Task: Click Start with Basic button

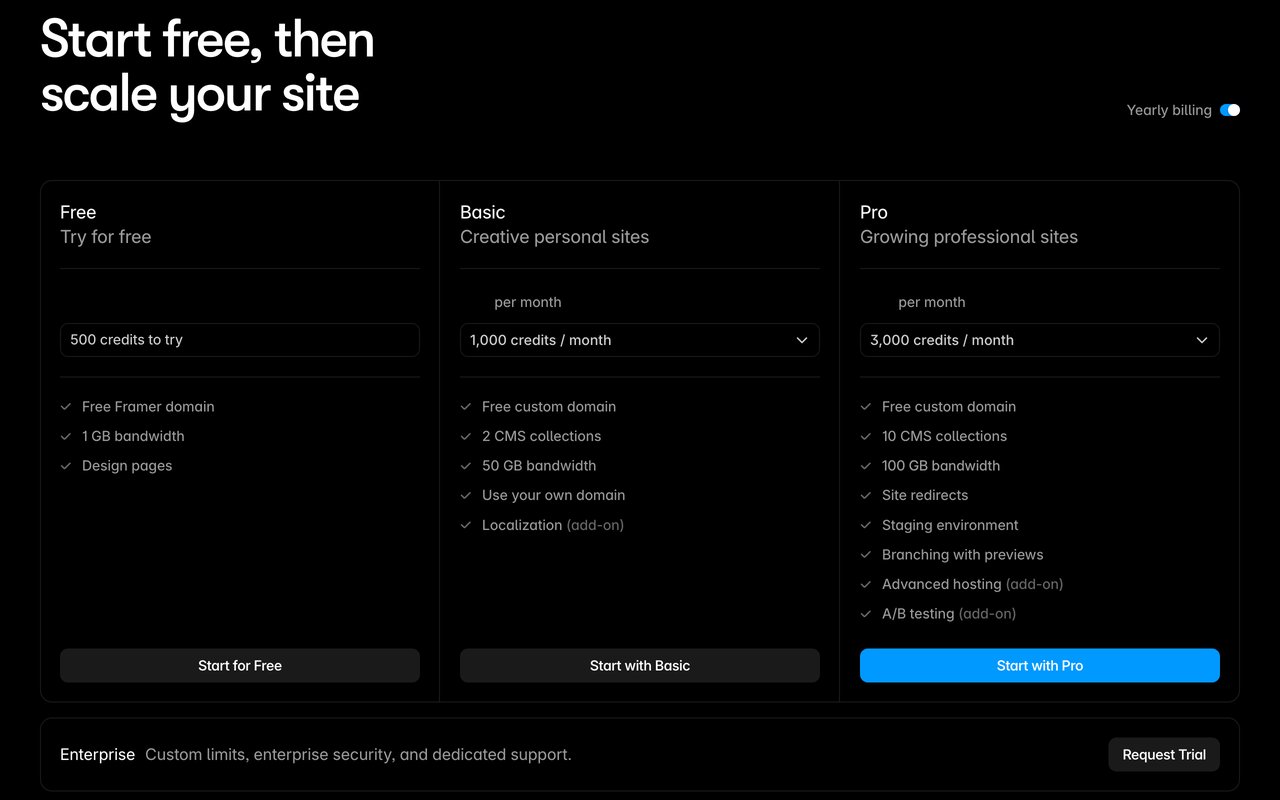Action: click(x=640, y=665)
